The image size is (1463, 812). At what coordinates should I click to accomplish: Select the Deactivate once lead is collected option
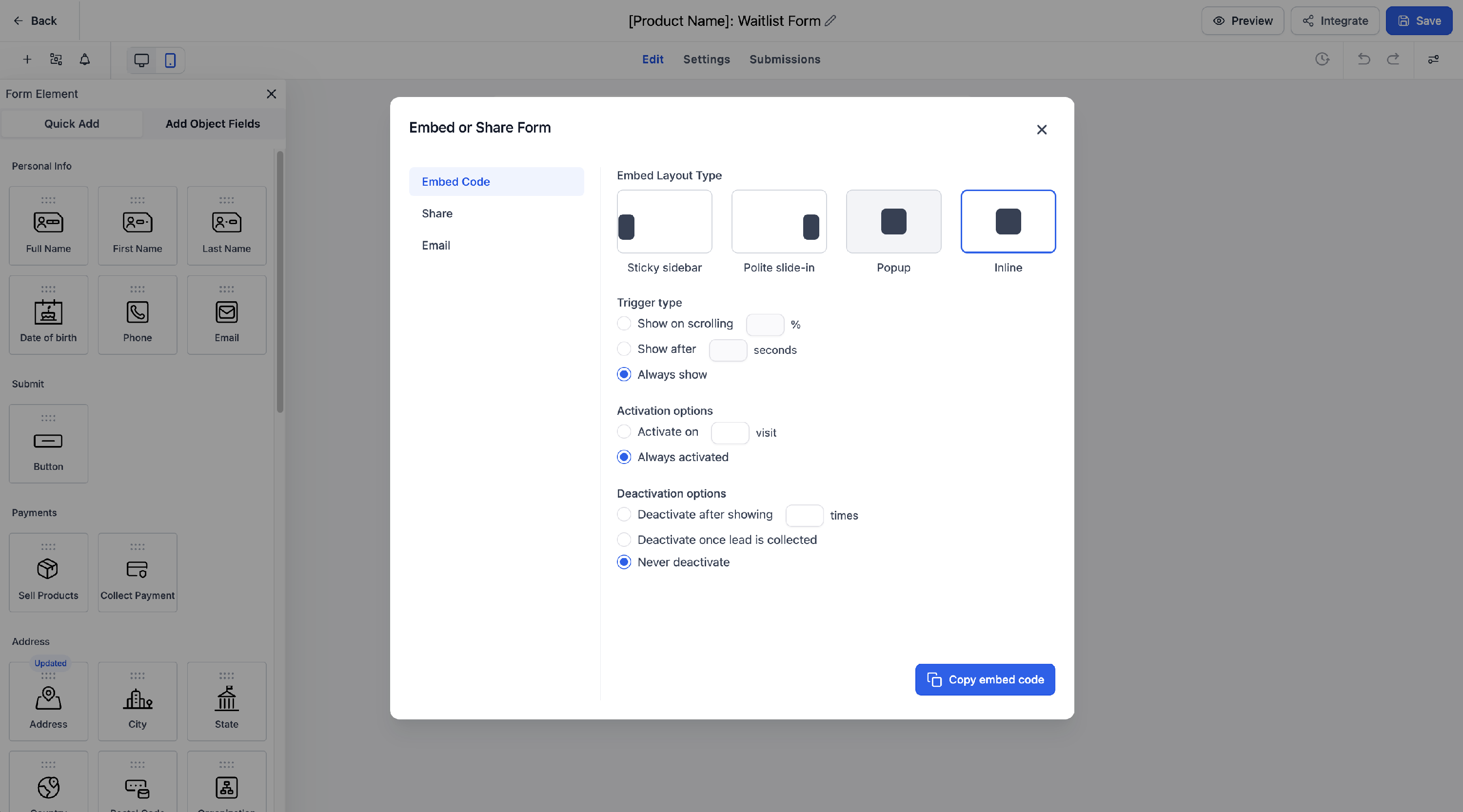(x=624, y=539)
